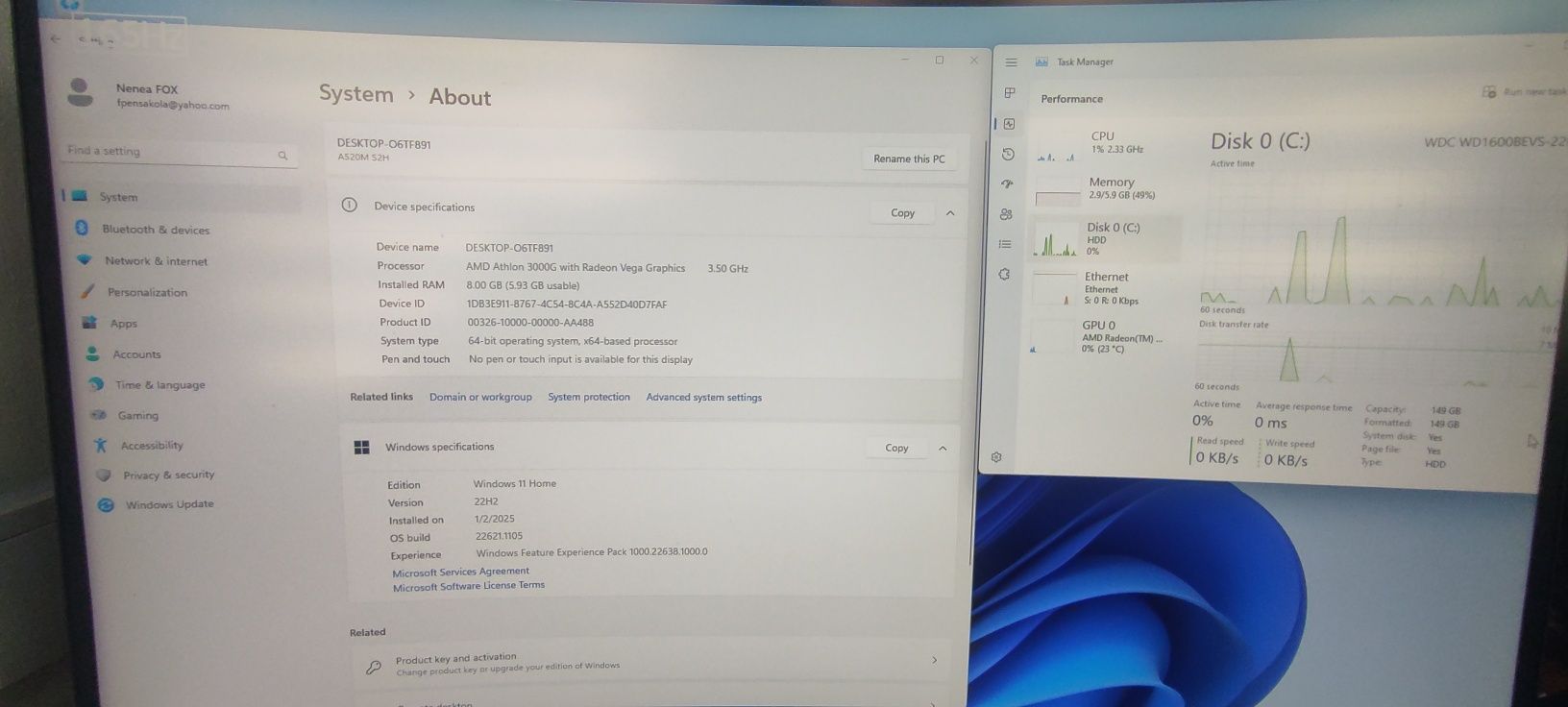1568x707 pixels.
Task: Open Accounts settings page
Action: point(135,354)
